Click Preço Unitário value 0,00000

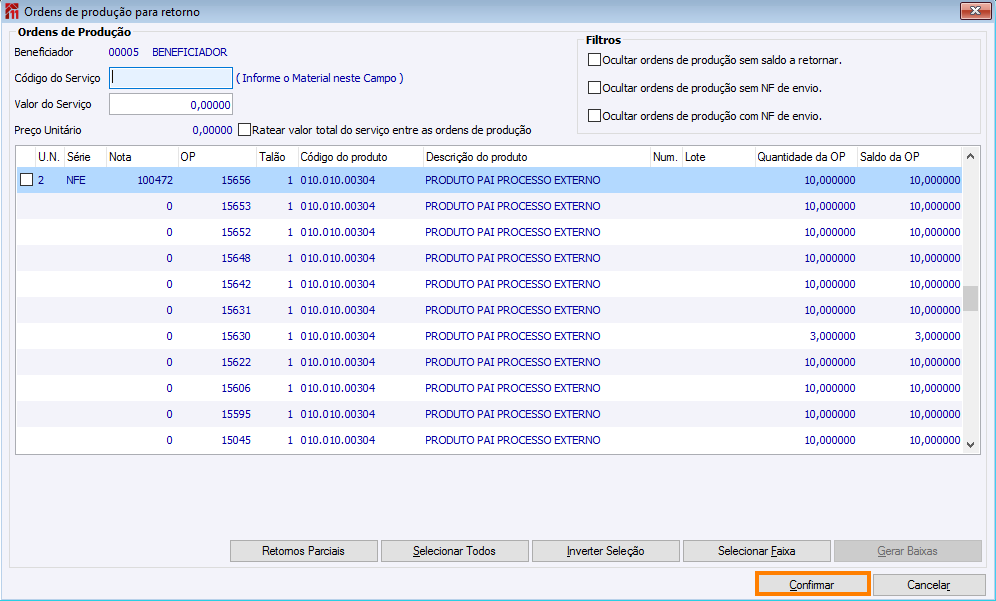tap(212, 130)
